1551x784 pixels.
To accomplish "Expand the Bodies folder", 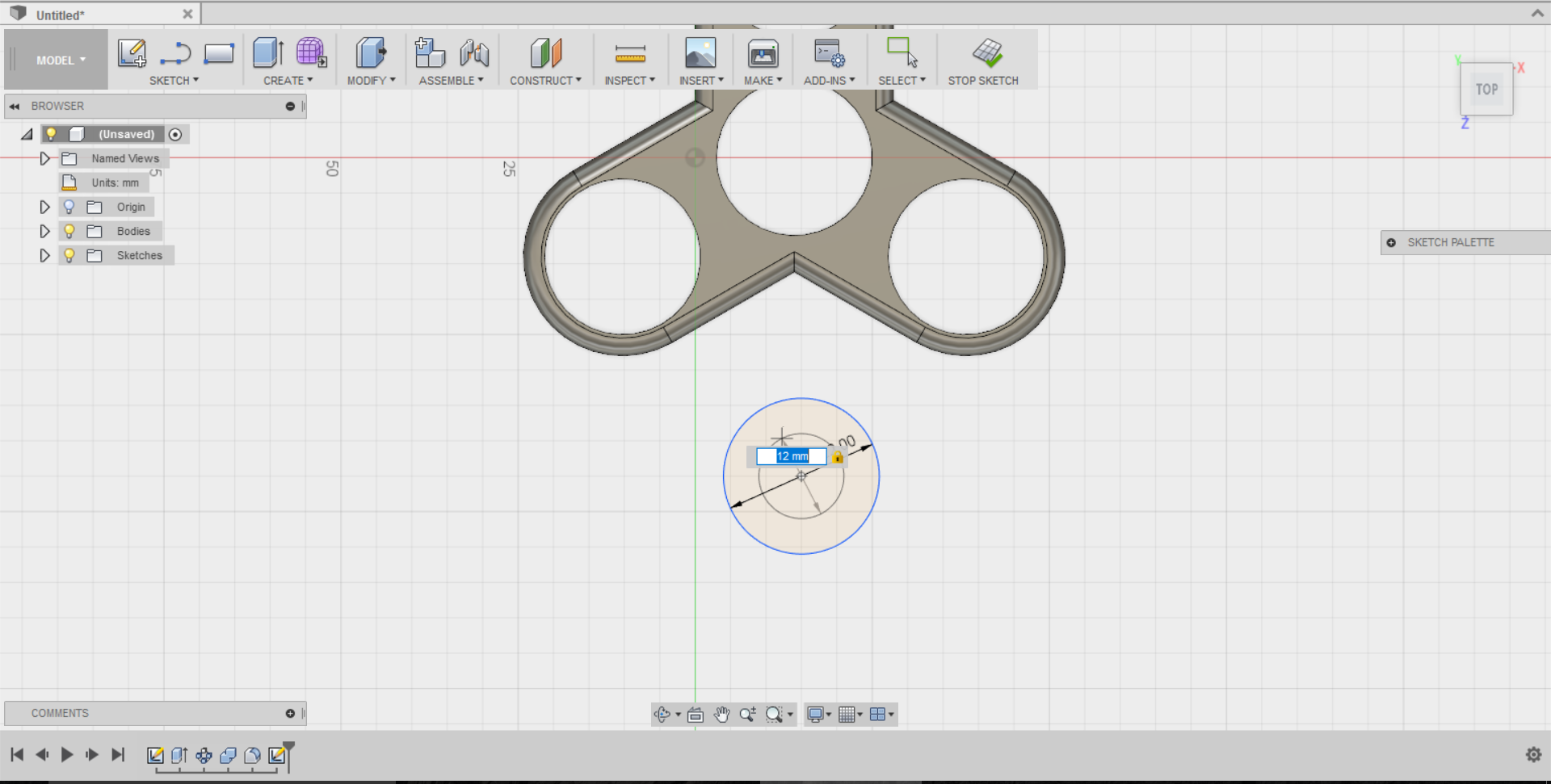I will click(45, 232).
